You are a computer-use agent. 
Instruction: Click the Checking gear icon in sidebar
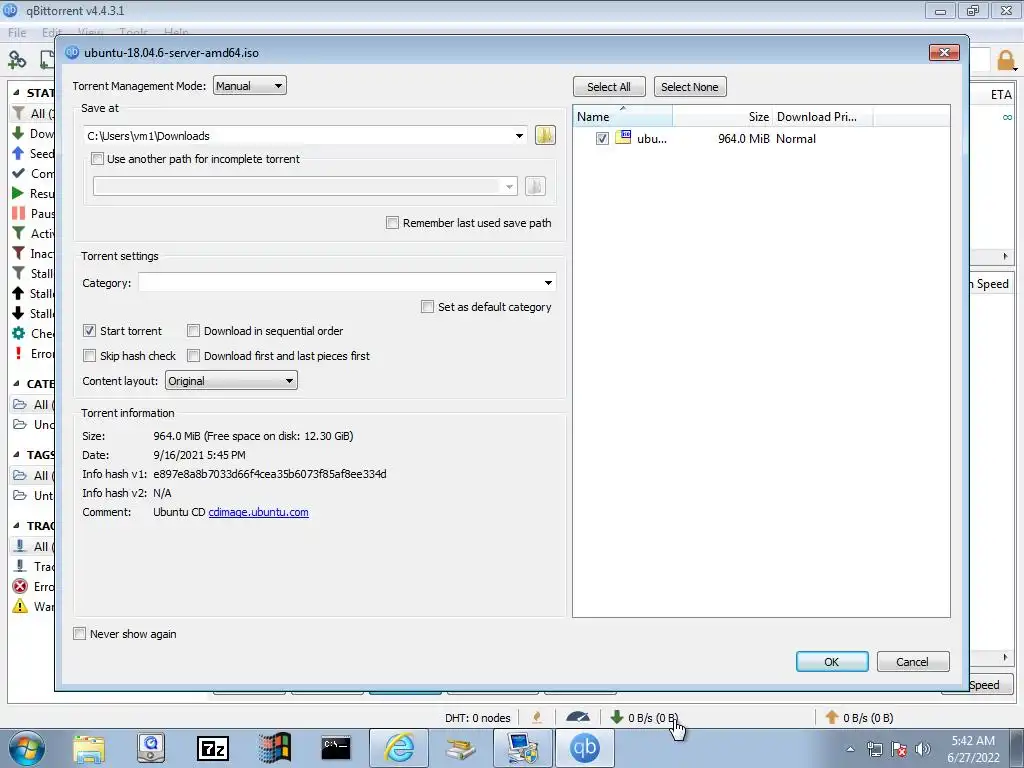(x=18, y=333)
